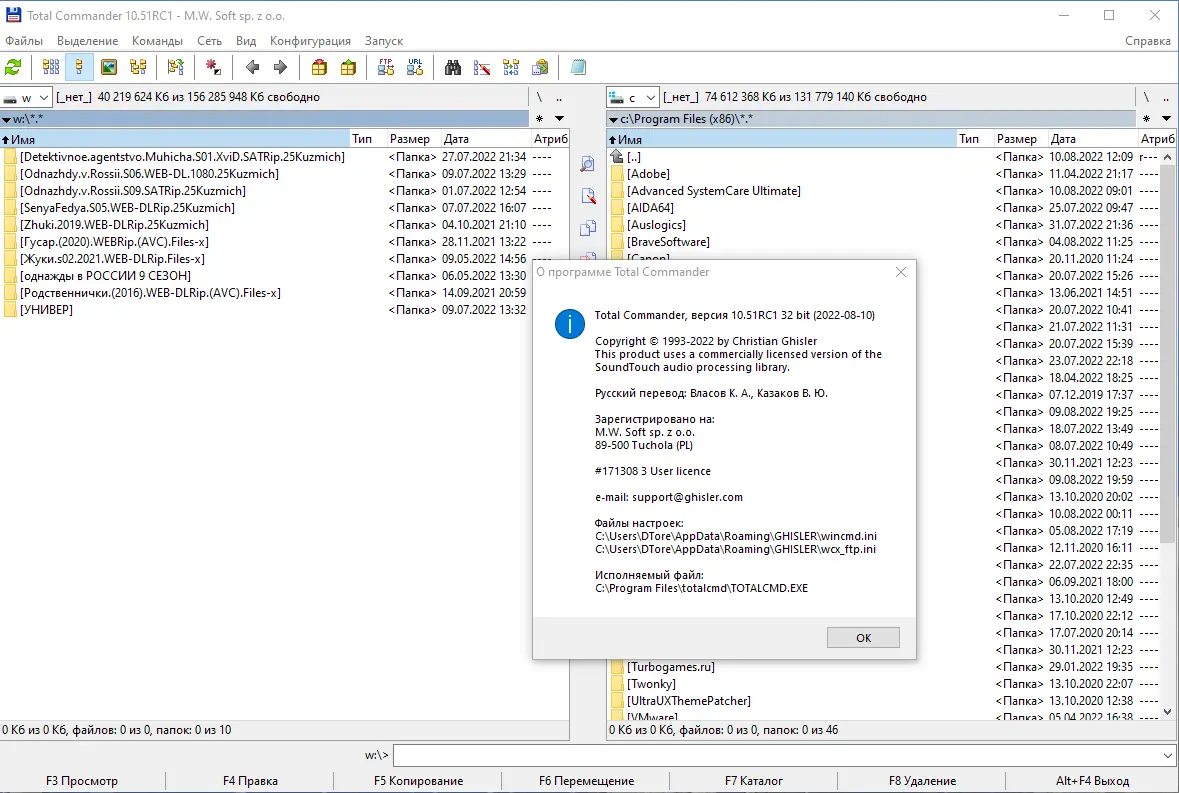Open the multi-rename tool icon
The image size is (1179, 793).
pyautogui.click(x=482, y=68)
